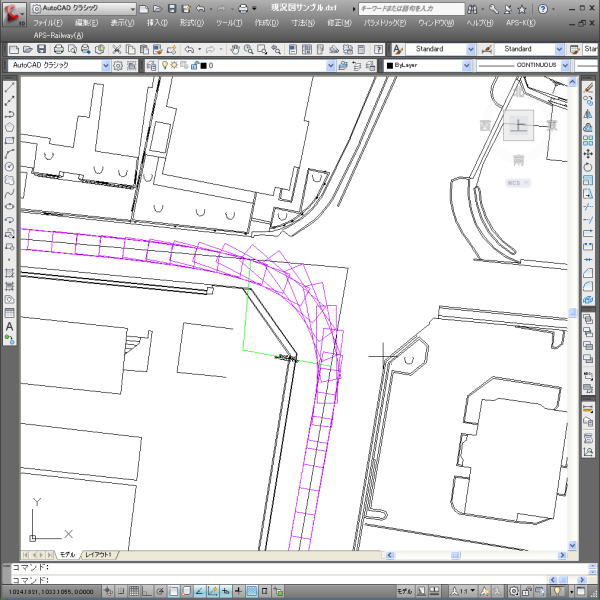Toggle snap mode in status bar

coord(121,591)
